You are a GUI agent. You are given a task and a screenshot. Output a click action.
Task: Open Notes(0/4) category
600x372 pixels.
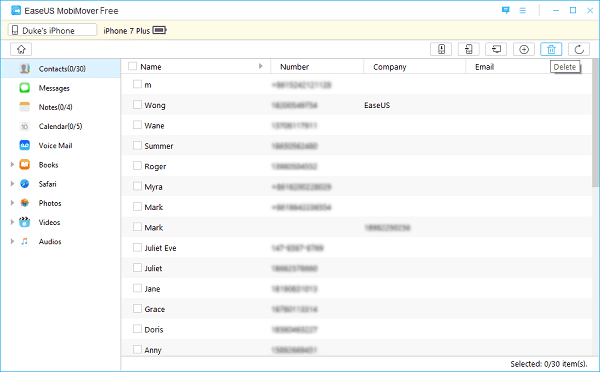pyautogui.click(x=55, y=107)
